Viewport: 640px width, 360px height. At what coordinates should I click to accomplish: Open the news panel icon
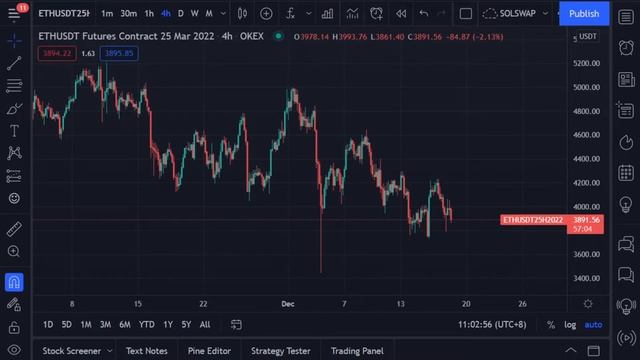pyautogui.click(x=626, y=79)
